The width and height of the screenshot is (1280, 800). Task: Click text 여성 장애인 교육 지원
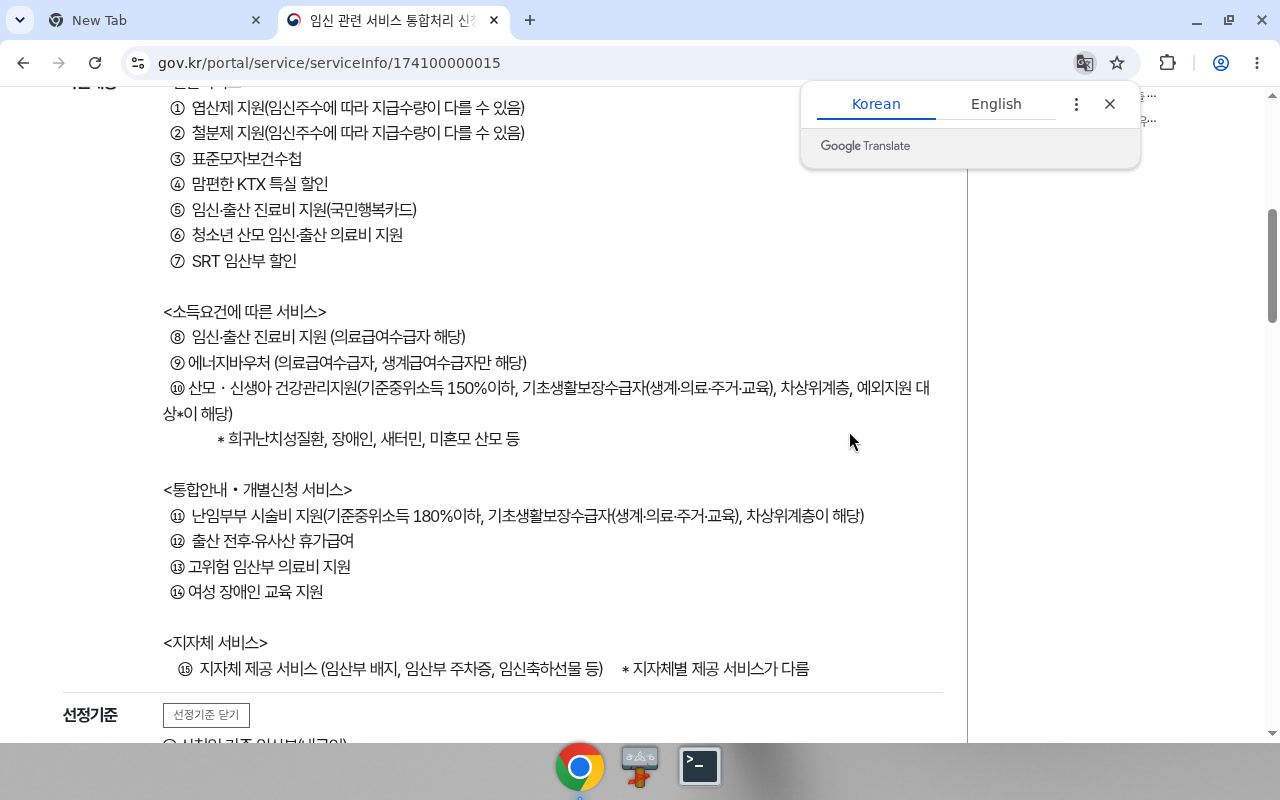(x=255, y=592)
